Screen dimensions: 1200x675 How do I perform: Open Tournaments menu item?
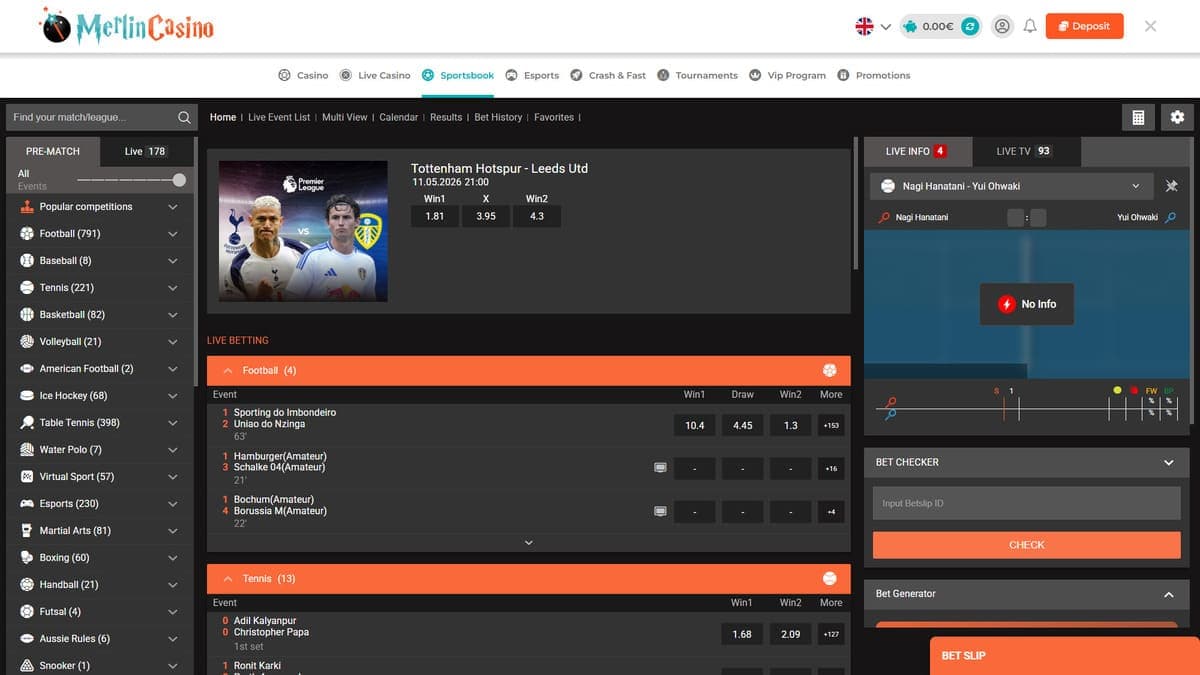point(697,75)
